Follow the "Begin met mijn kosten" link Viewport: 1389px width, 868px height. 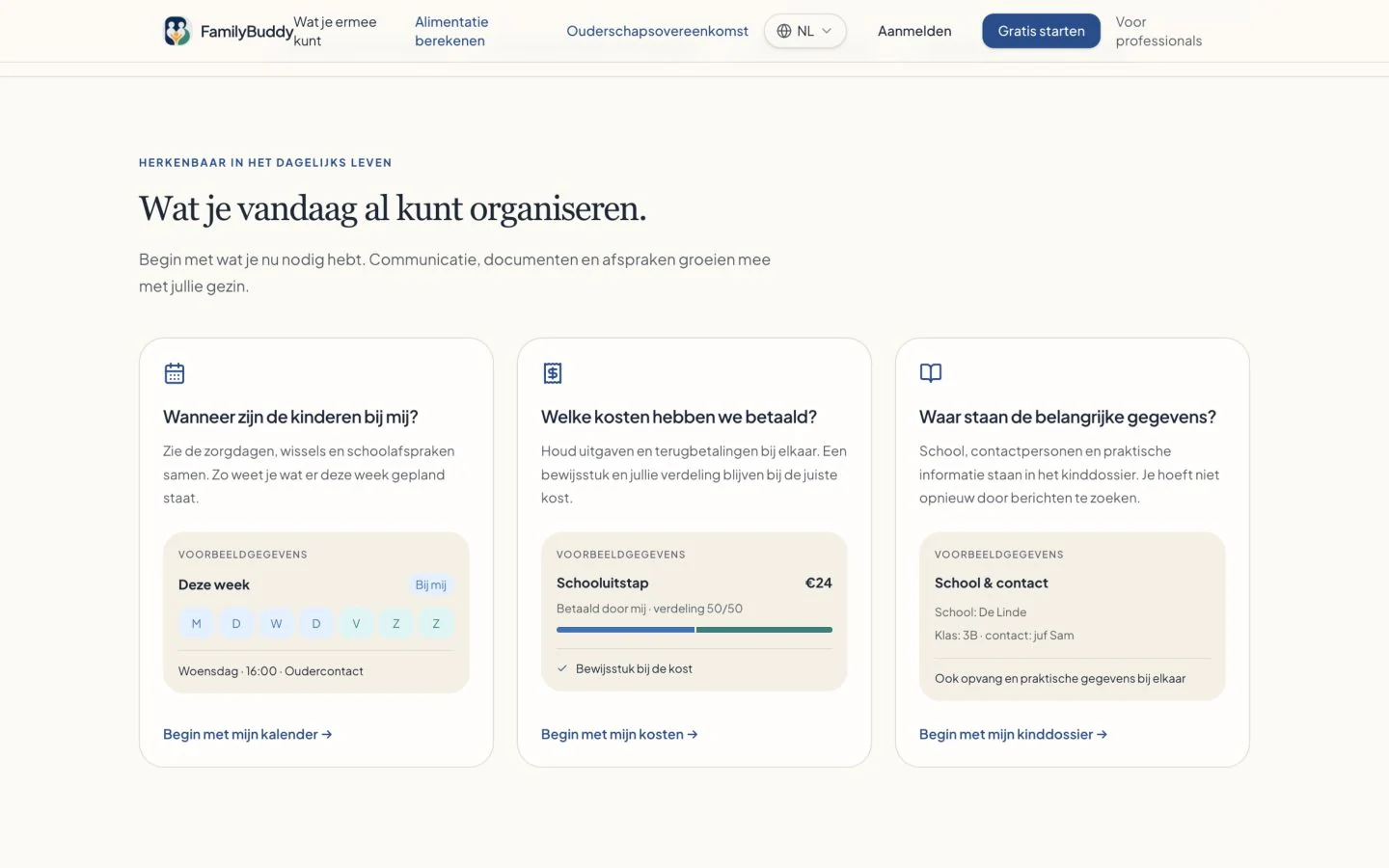619,734
